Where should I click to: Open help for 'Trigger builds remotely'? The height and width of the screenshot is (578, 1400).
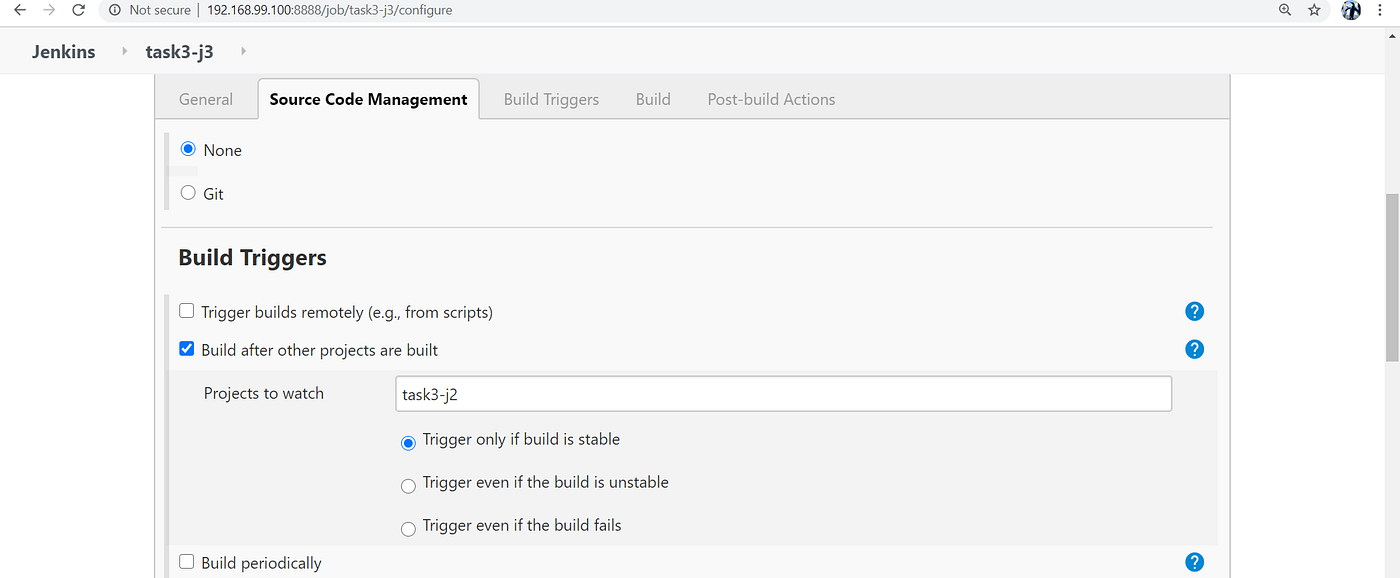pyautogui.click(x=1194, y=311)
